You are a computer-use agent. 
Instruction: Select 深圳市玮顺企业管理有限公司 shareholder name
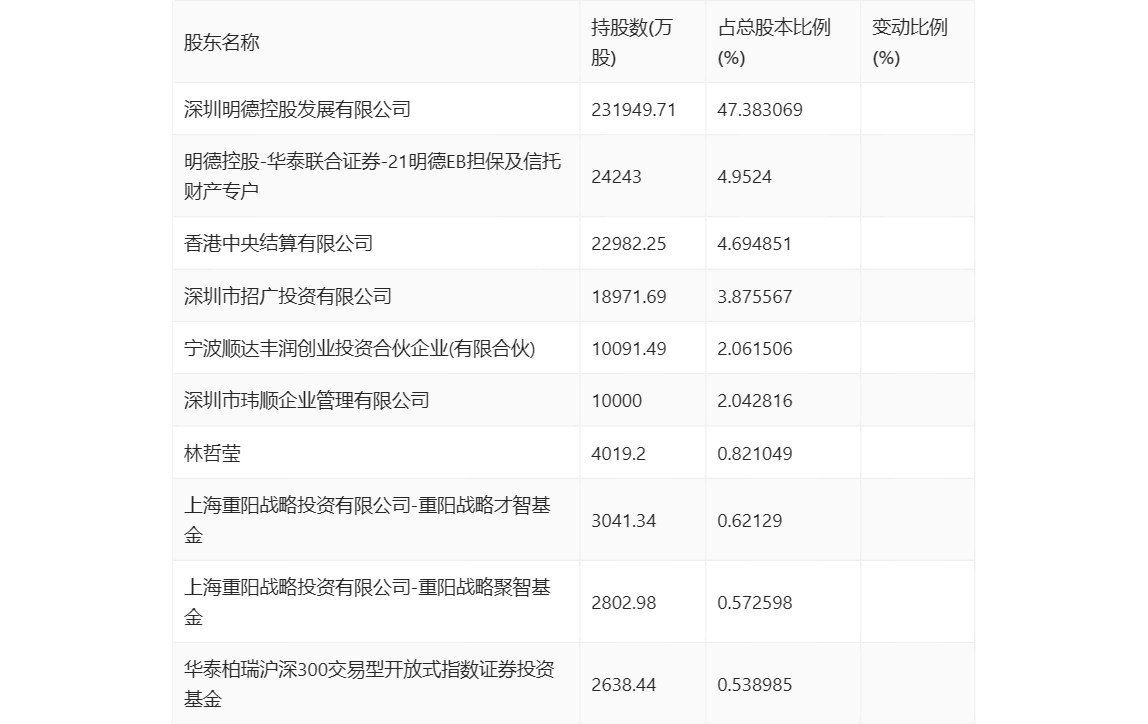[307, 400]
